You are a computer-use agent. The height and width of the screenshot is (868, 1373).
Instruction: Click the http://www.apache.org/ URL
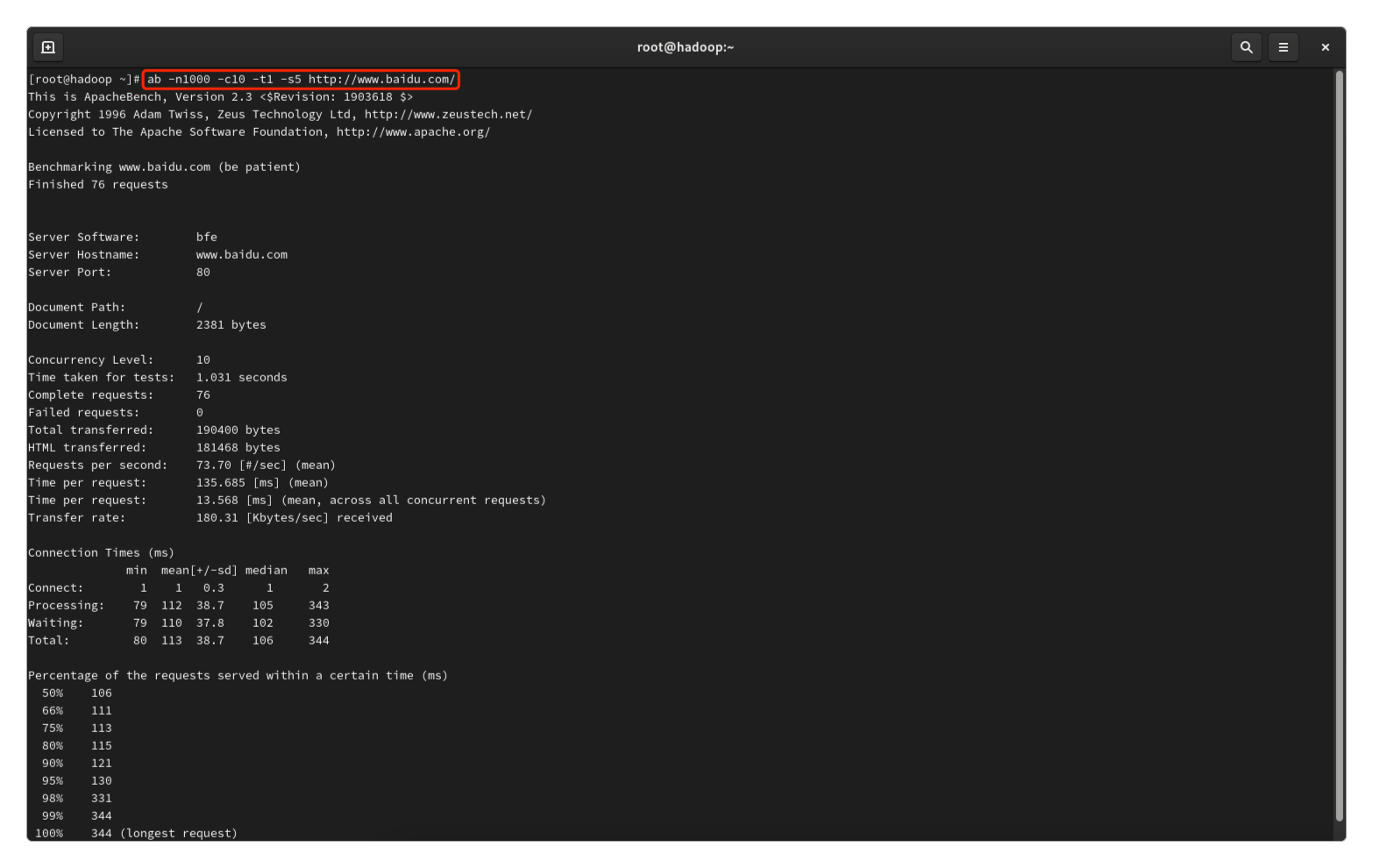[413, 132]
